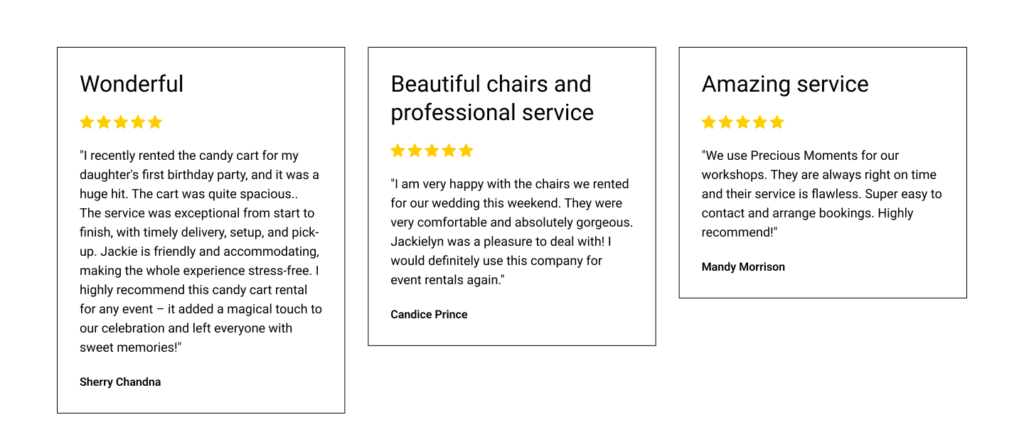The image size is (1024, 442).
Task: Click the Precious Moments workshops review text
Action: (x=821, y=194)
